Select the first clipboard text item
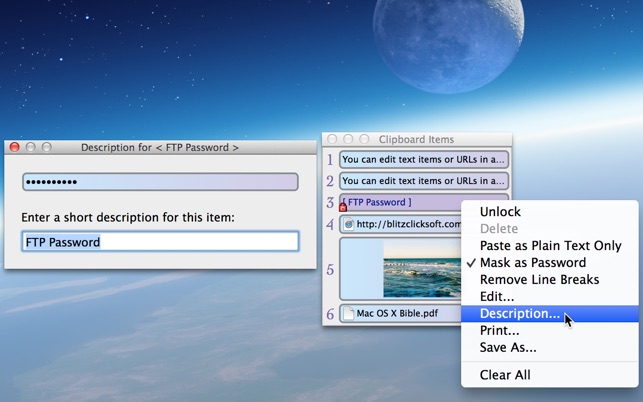 point(424,159)
